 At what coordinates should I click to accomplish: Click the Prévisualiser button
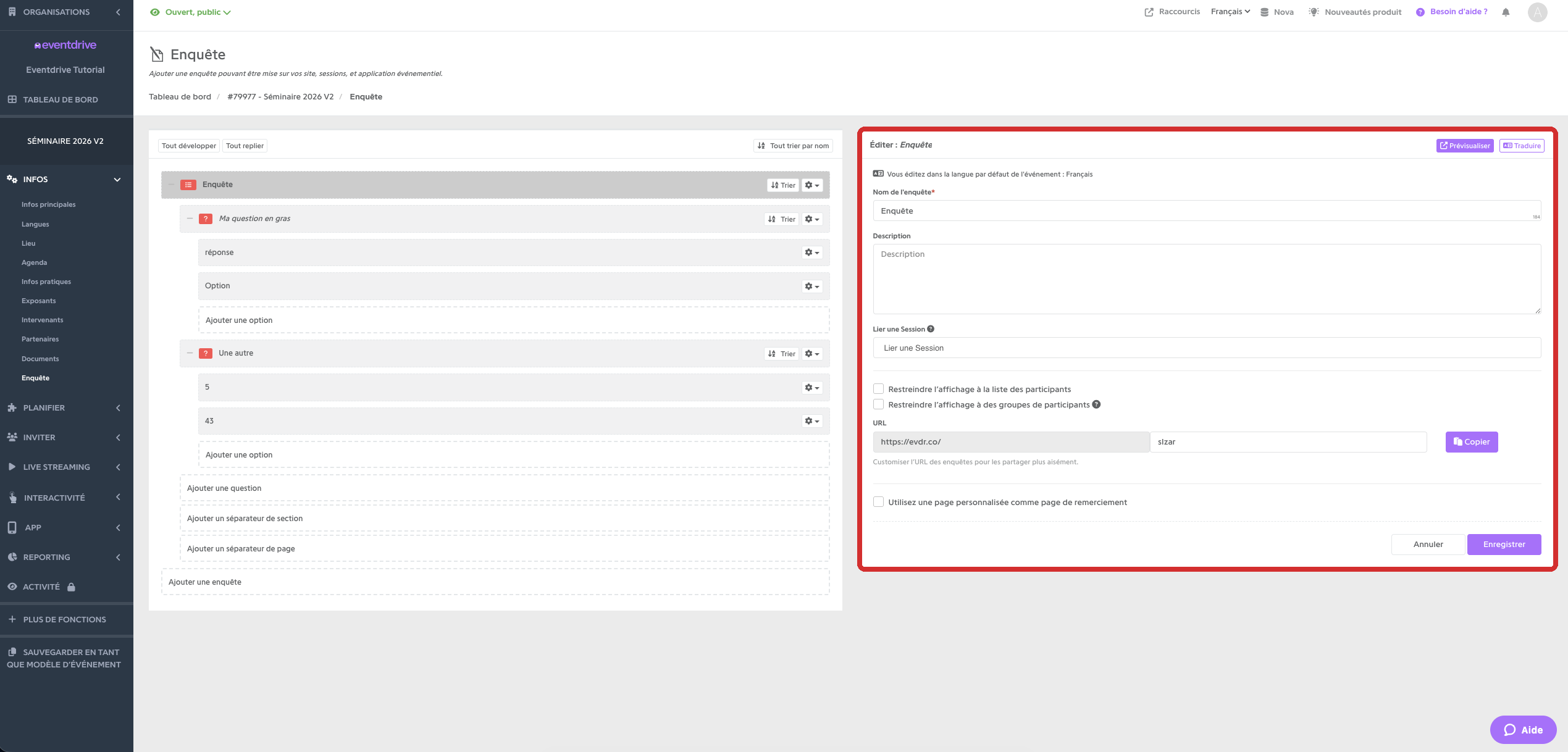click(1464, 146)
